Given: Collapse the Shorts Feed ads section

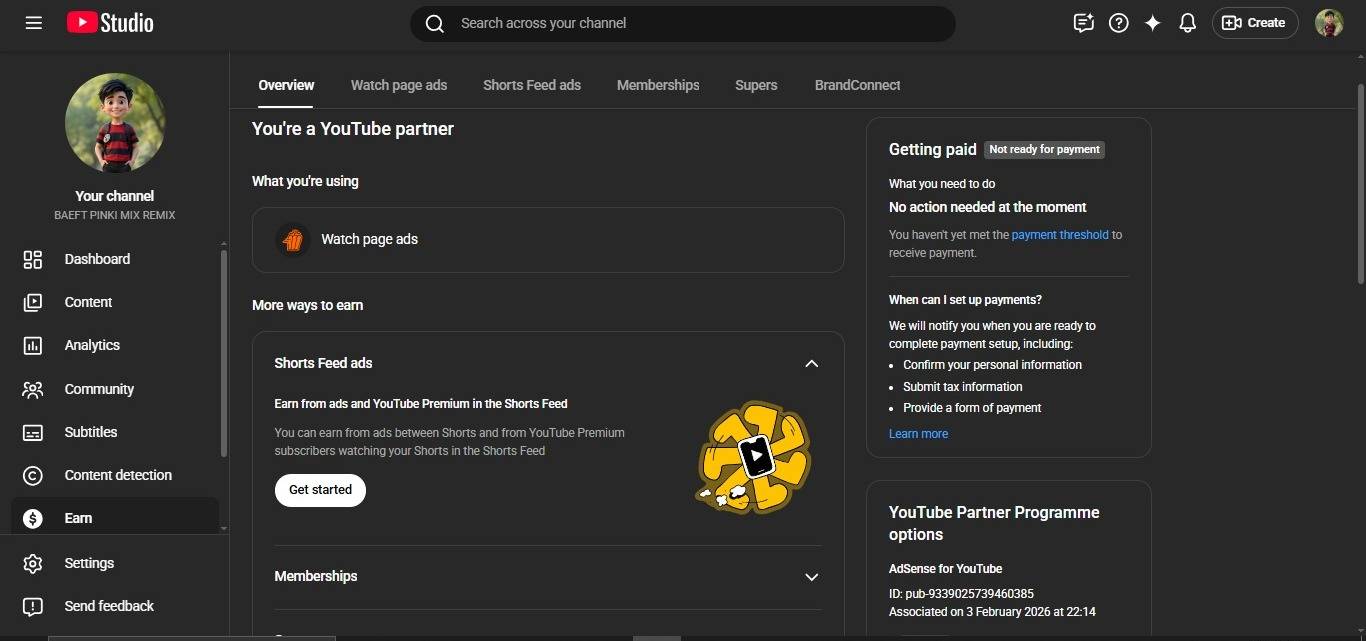Looking at the screenshot, I should [x=811, y=363].
